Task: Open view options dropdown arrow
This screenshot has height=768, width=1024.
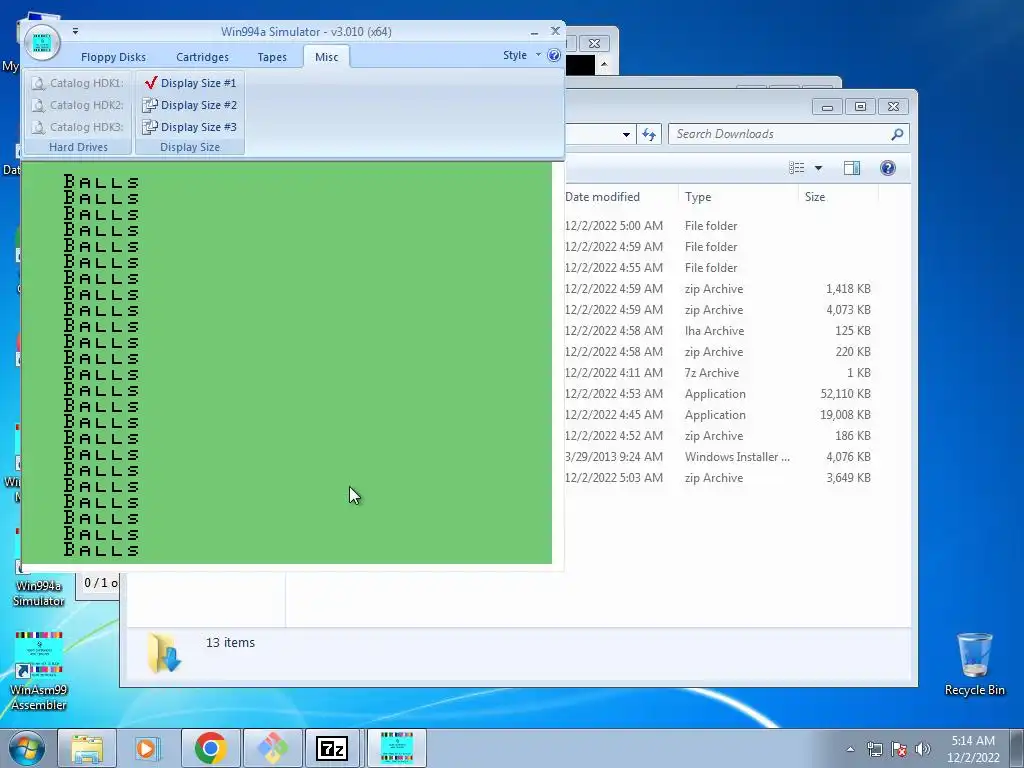Action: [x=818, y=168]
